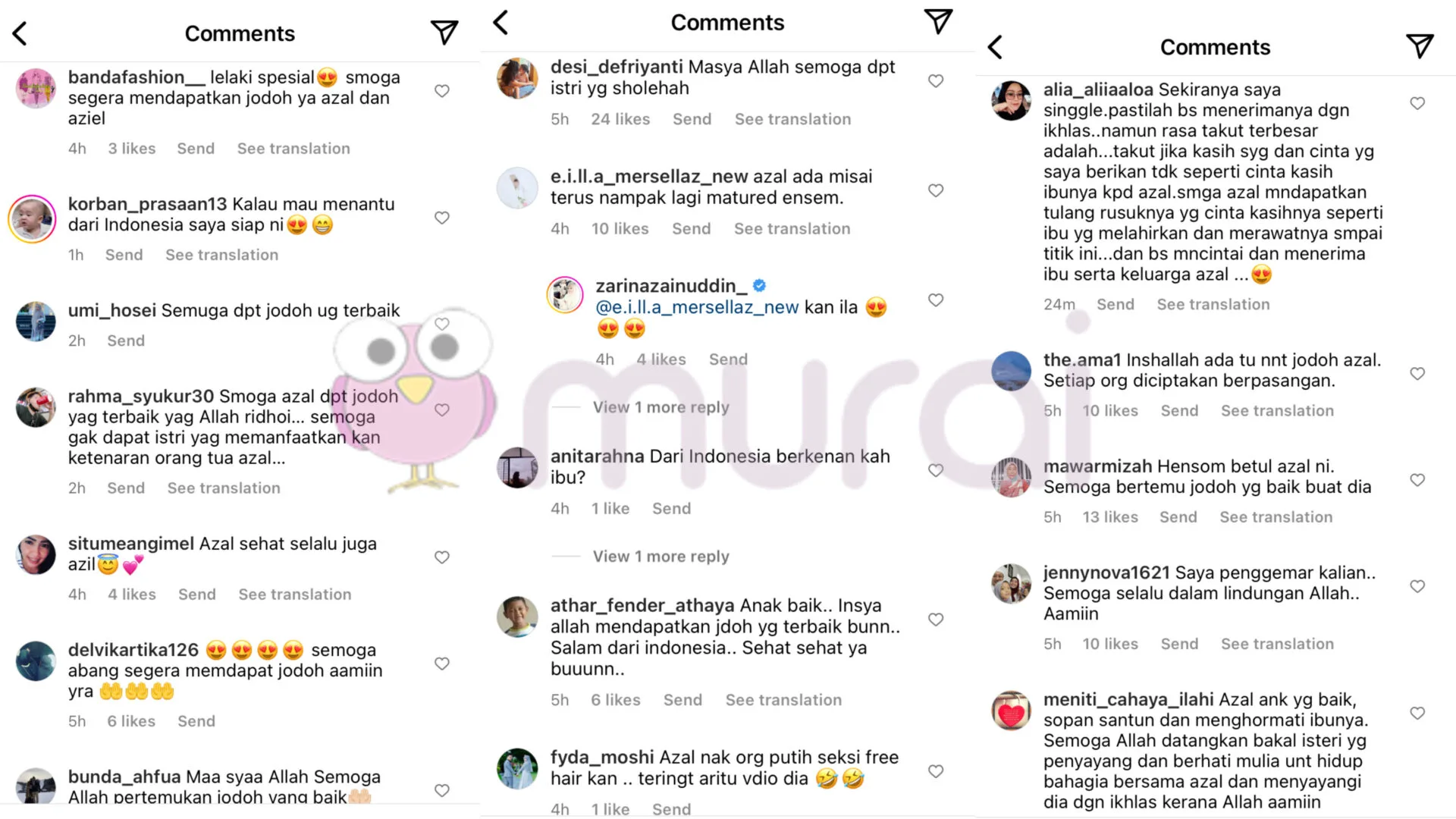Viewport: 1456px width, 819px height.
Task: See translation for rahma_syukur30's comment
Action: [224, 488]
